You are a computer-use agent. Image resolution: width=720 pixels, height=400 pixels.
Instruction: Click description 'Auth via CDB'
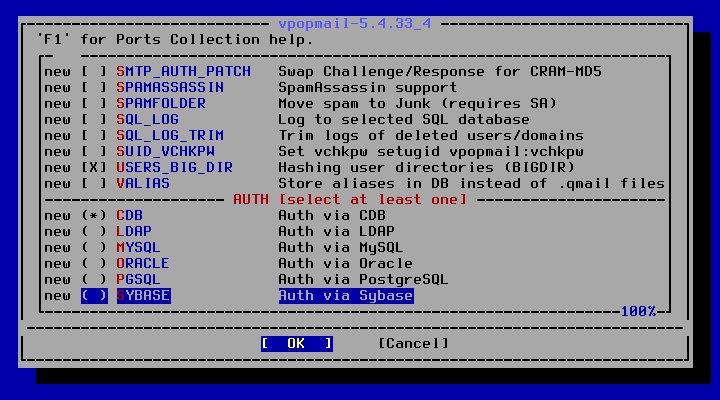pyautogui.click(x=332, y=216)
